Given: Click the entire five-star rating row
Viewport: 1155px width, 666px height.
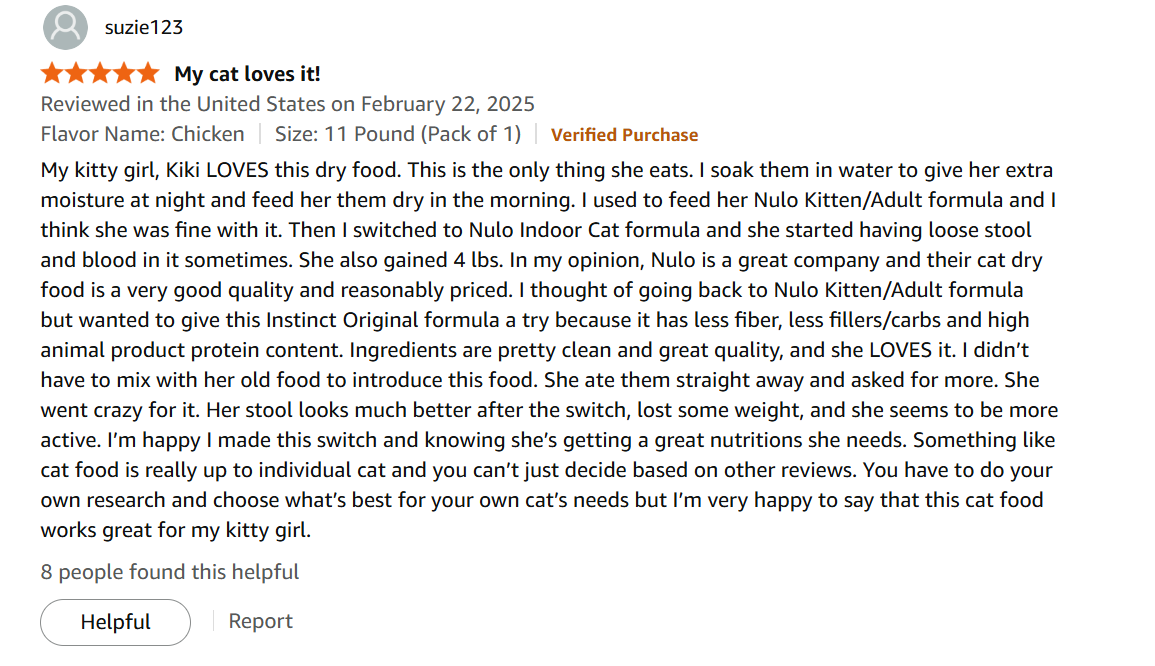Looking at the screenshot, I should pos(99,72).
